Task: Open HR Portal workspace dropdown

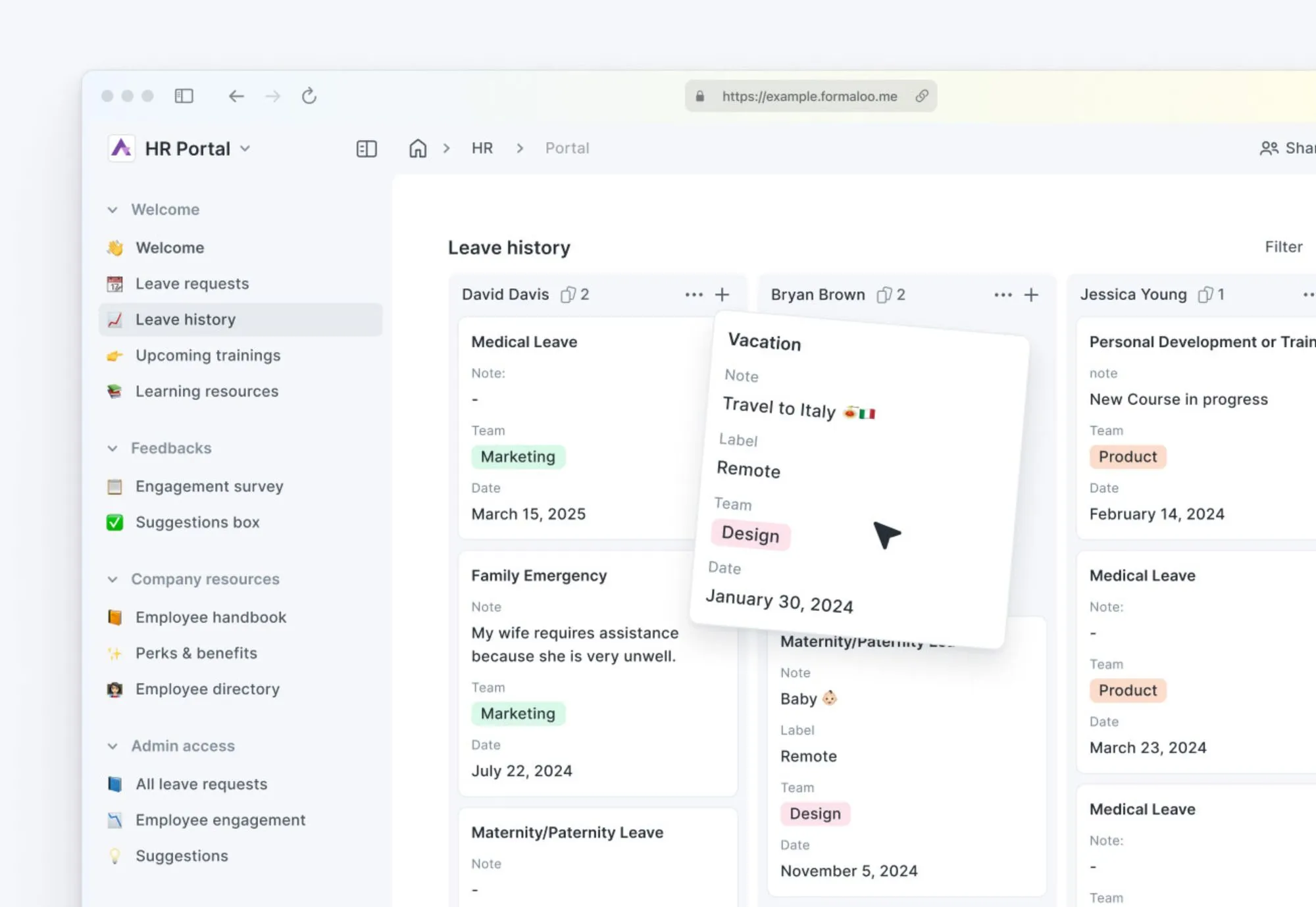Action: coord(245,149)
